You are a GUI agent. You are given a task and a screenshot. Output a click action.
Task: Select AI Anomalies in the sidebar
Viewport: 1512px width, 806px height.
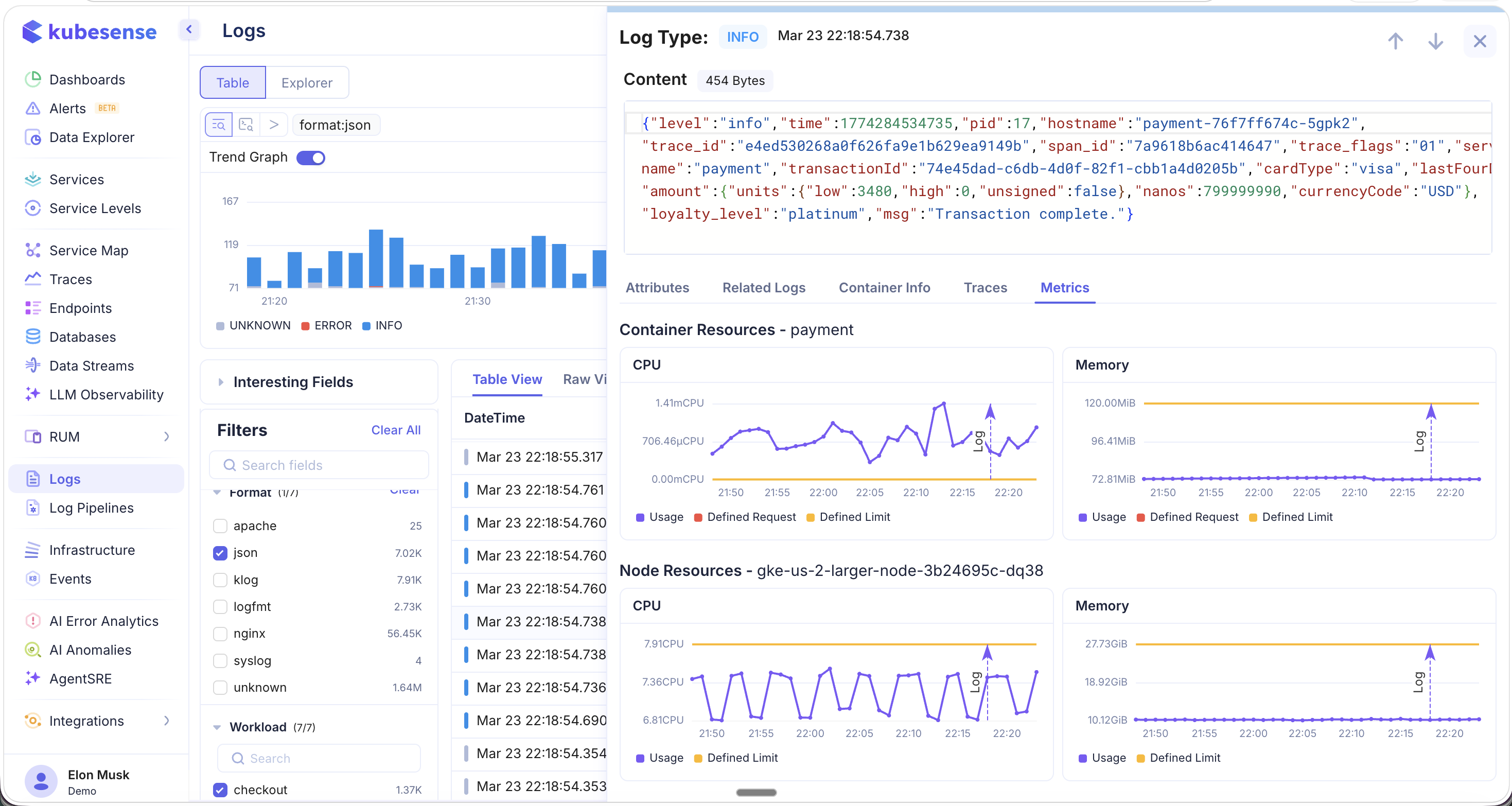pos(91,650)
